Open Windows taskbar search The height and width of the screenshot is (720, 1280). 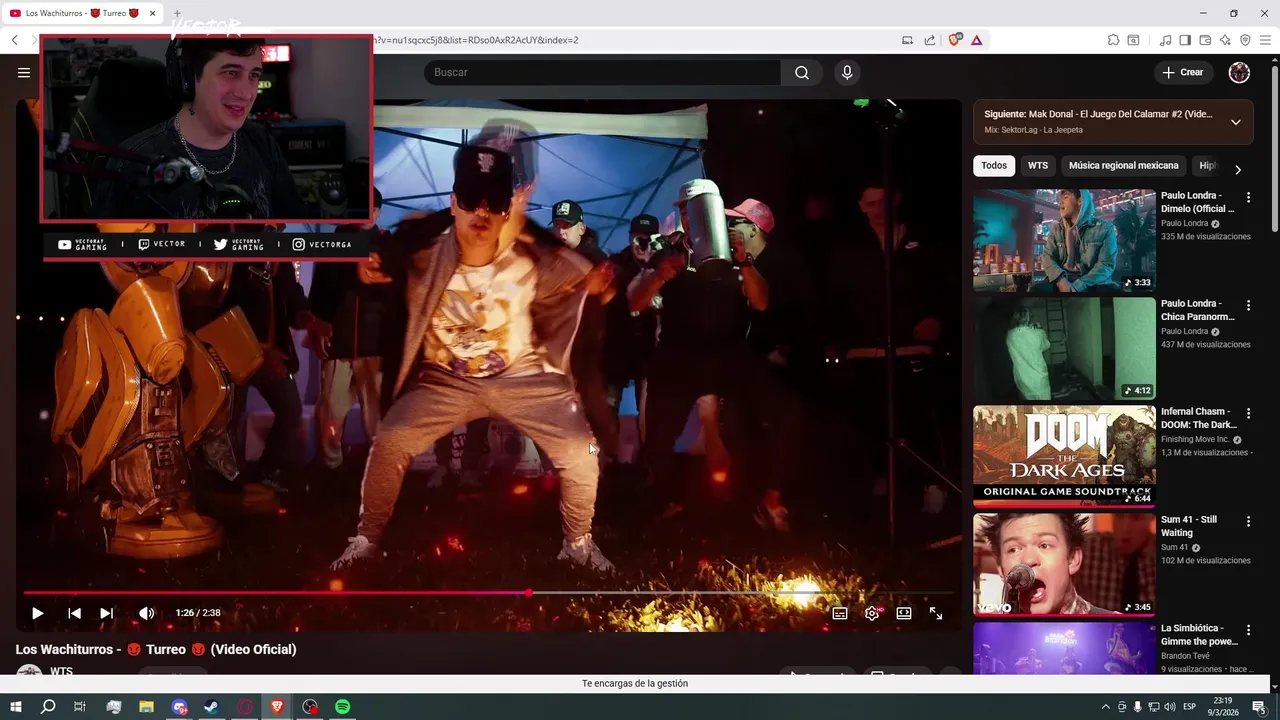pyautogui.click(x=48, y=707)
